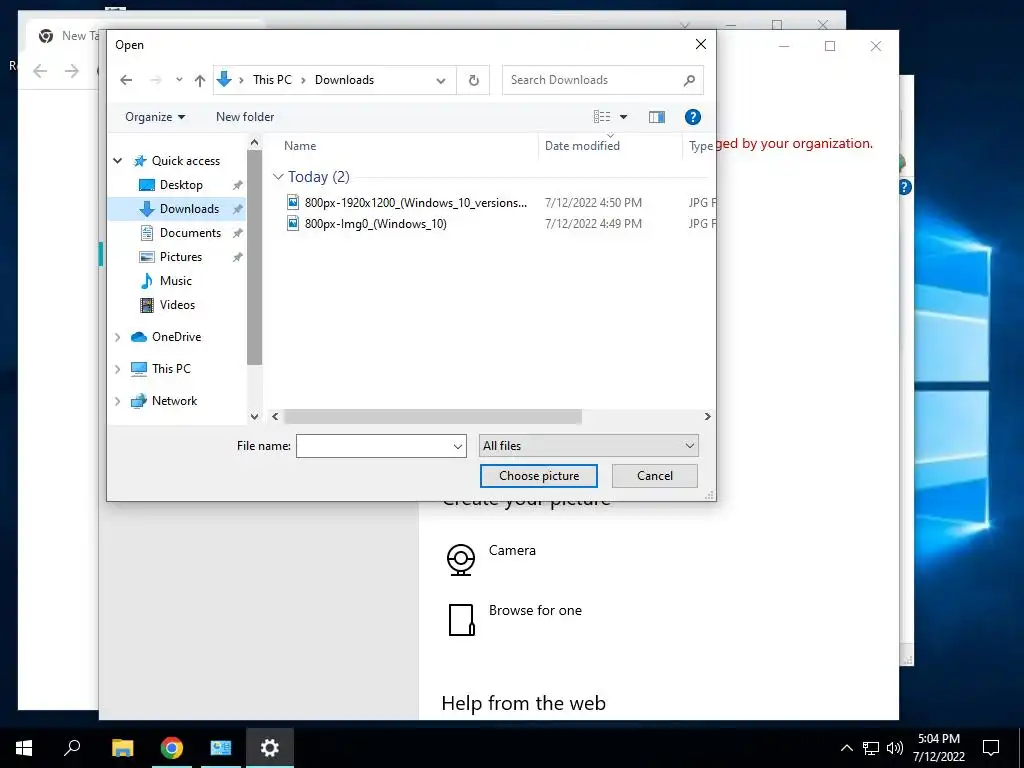Click the search magnifier icon
The width and height of the screenshot is (1024, 768).
point(689,80)
